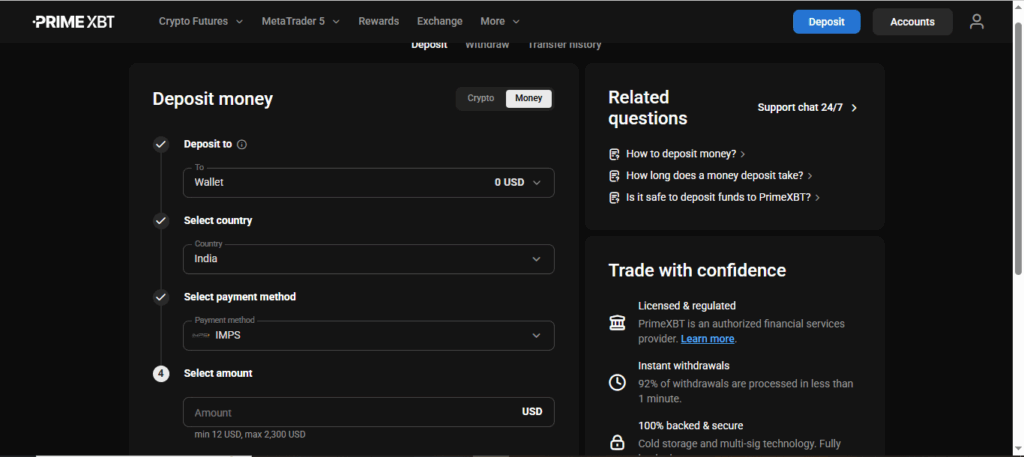Click the IMPS payment method logo
1024x457 pixels.
pyautogui.click(x=201, y=336)
